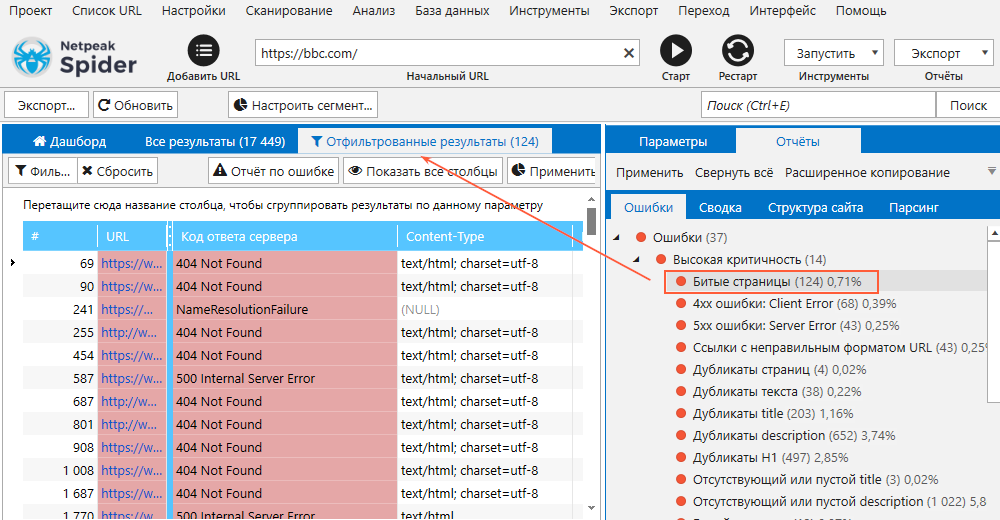Click the results table vertical scrollbar
Screen dimensions: 1000x520
pos(591,351)
